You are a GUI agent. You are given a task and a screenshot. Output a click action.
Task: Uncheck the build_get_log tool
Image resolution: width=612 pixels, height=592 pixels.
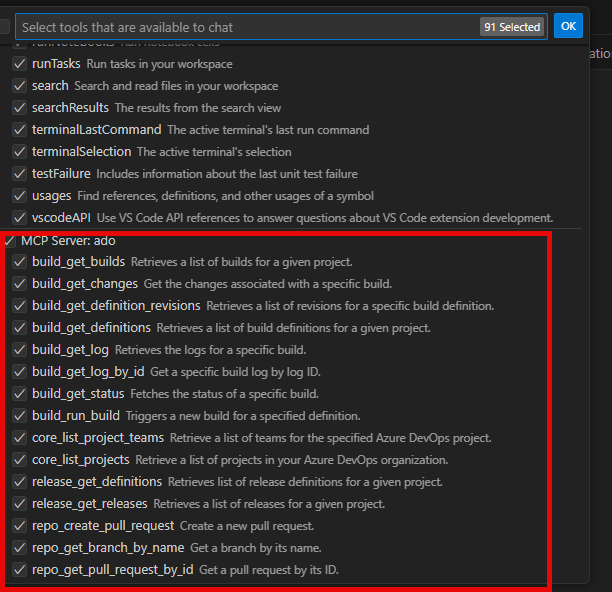(19, 350)
